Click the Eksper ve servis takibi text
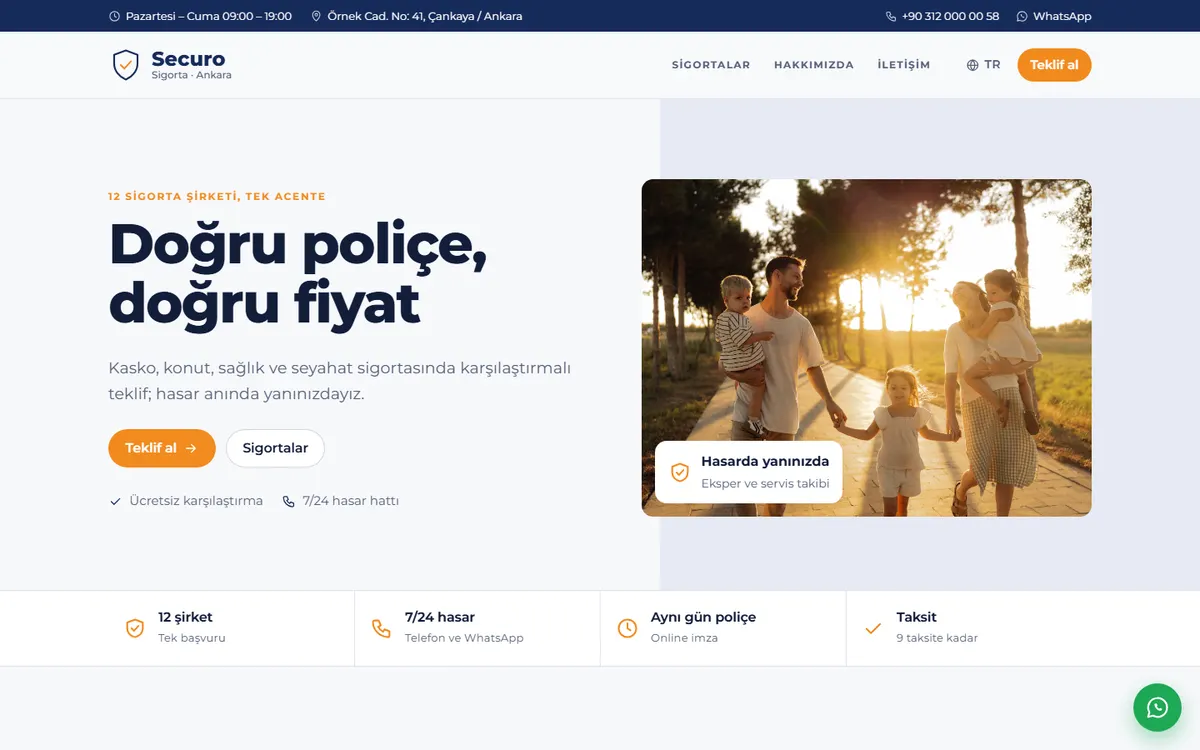1200x750 pixels. [x=765, y=484]
